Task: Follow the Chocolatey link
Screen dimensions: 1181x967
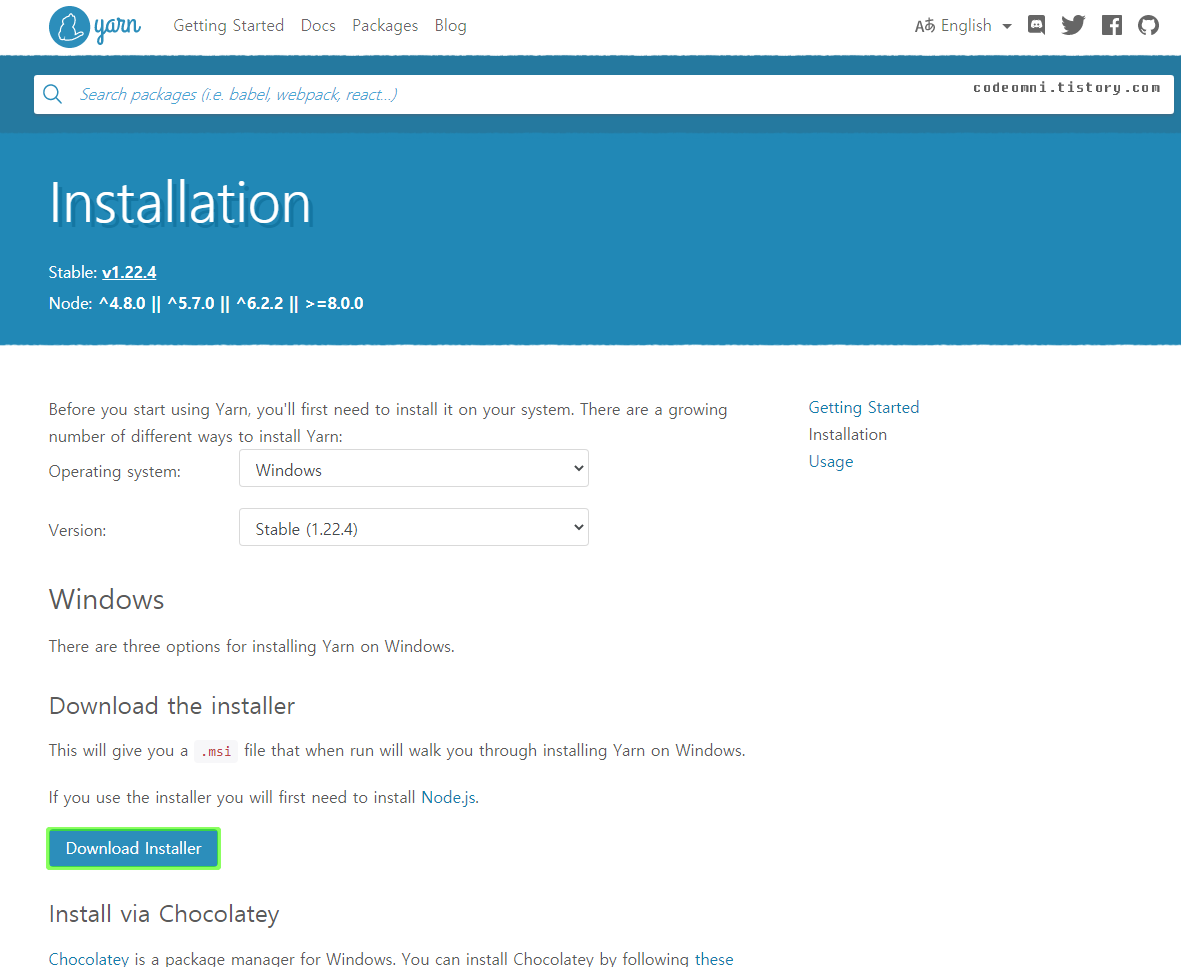Action: [89, 959]
